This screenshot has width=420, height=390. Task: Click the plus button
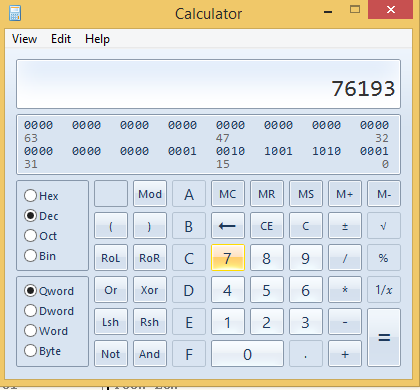coord(345,354)
